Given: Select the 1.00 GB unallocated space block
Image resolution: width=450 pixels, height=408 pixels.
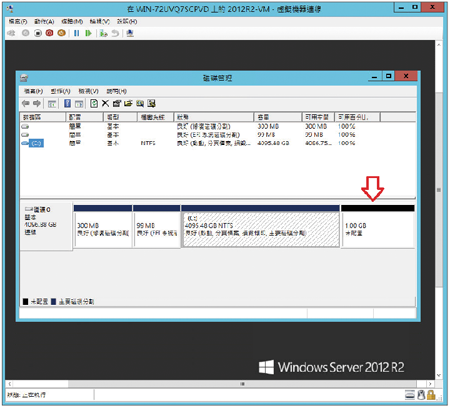Looking at the screenshot, I should (378, 226).
